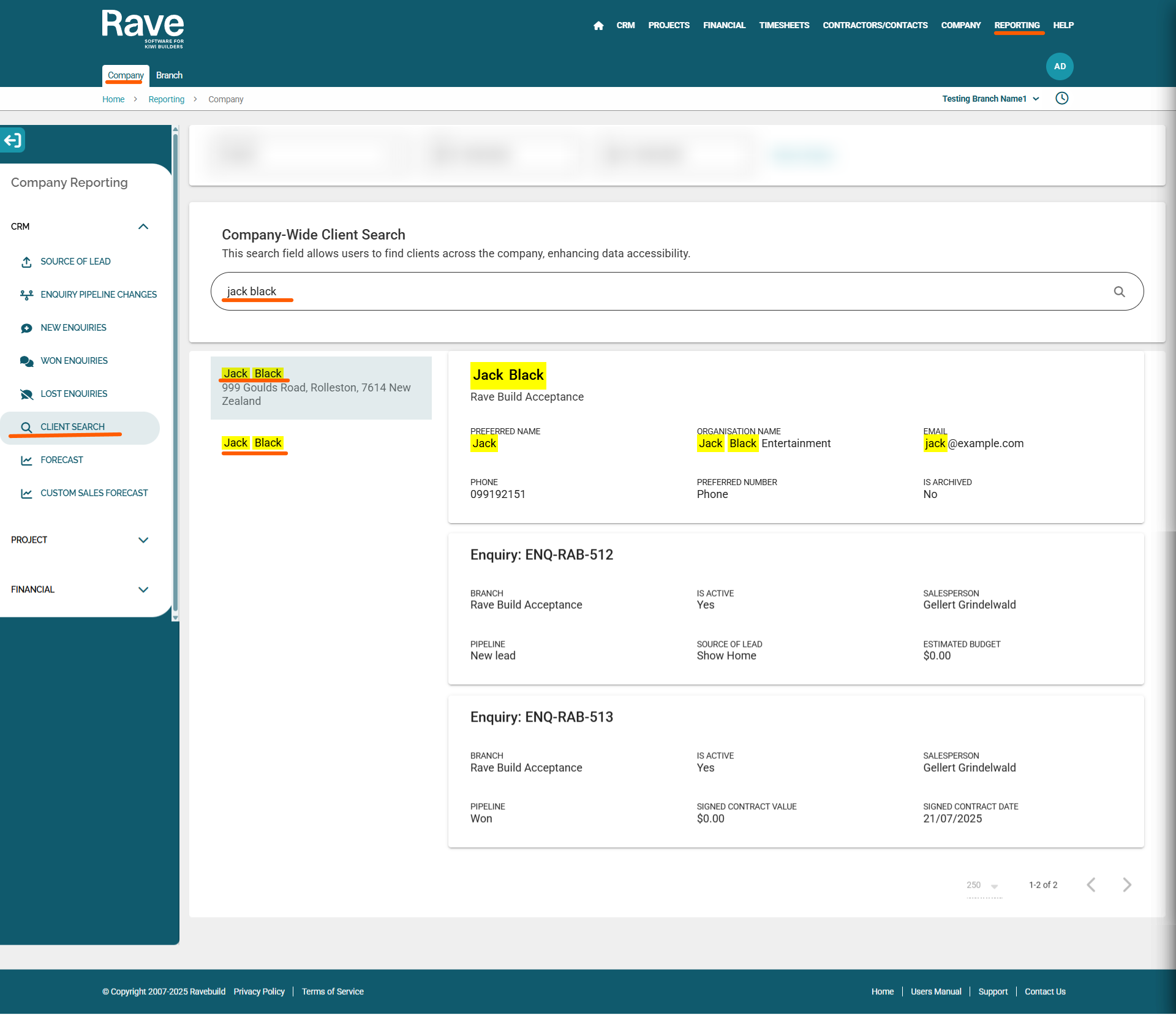Click the footer Home link
Screen dimensions: 1176x1015
[883, 992]
